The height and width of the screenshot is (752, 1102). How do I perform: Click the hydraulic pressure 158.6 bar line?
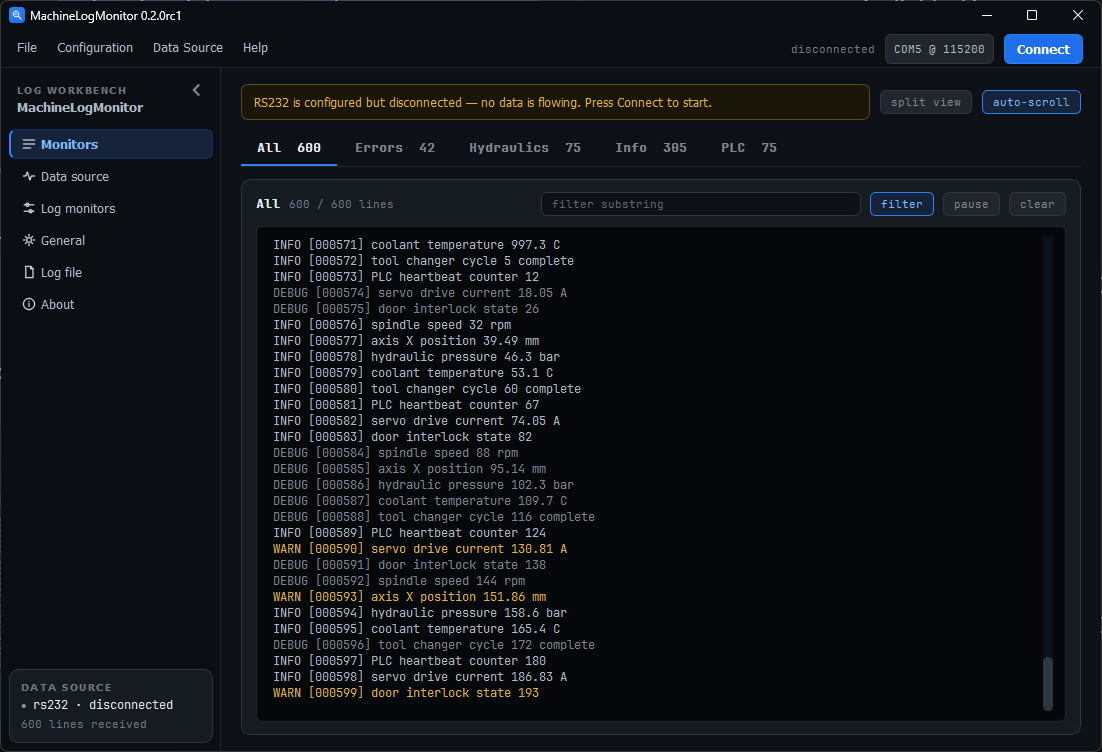click(x=420, y=613)
